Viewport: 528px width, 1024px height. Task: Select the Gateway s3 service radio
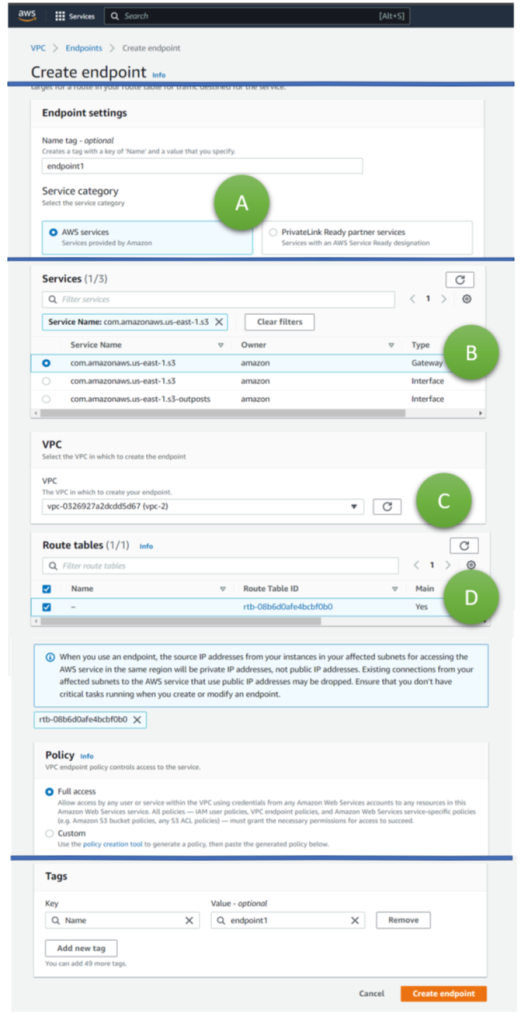click(46, 362)
